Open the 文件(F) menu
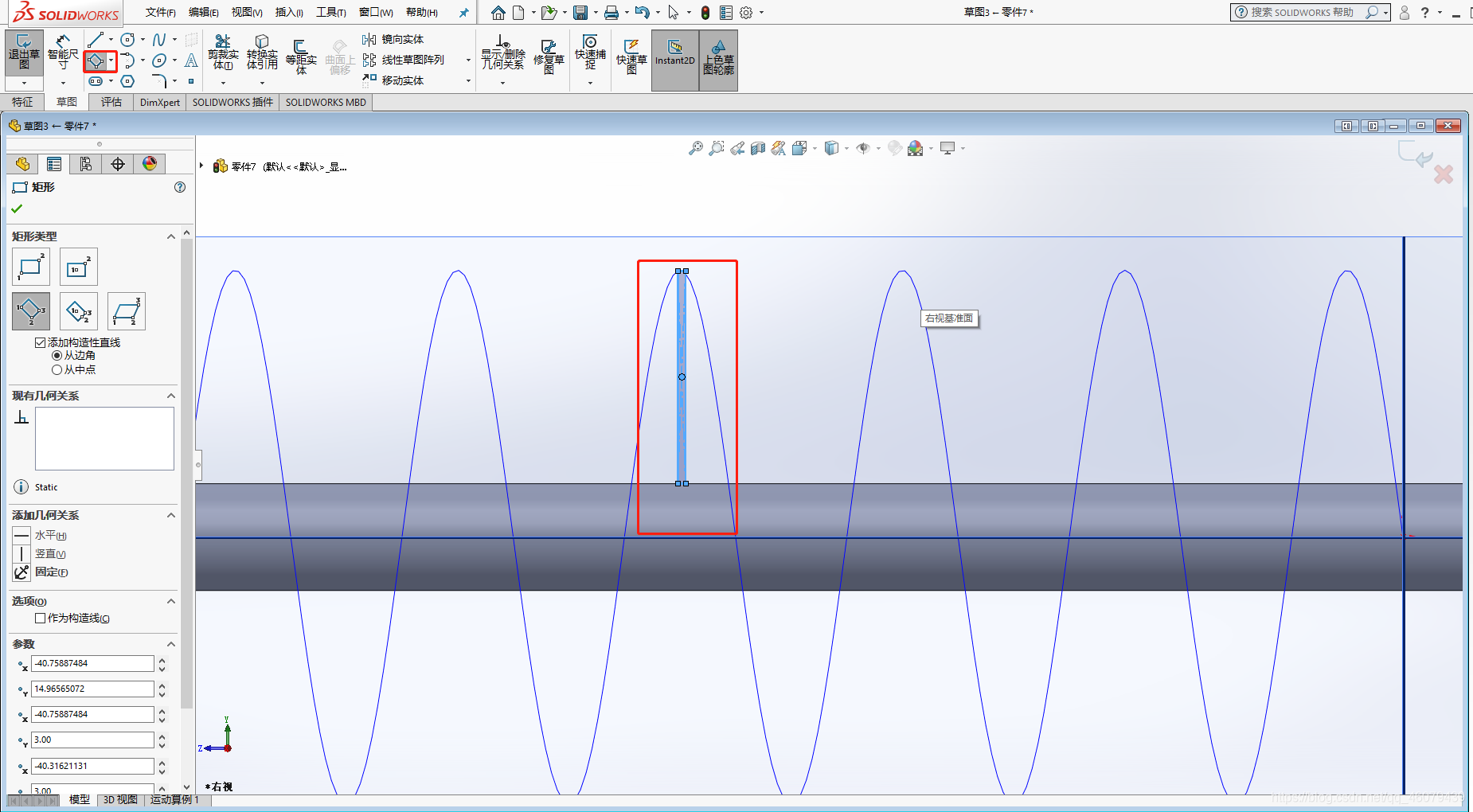The width and height of the screenshot is (1473, 812). click(x=160, y=12)
